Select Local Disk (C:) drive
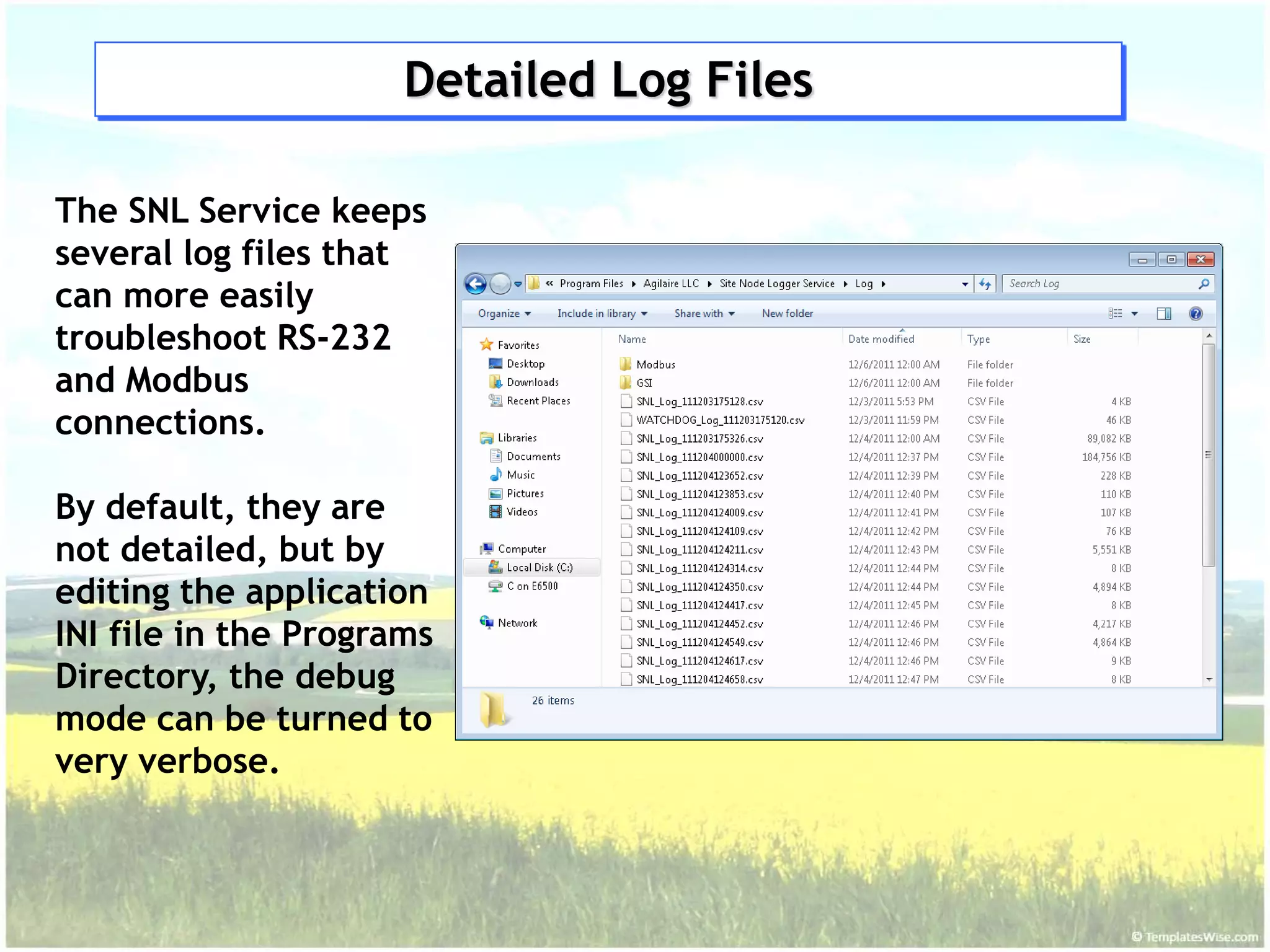The height and width of the screenshot is (952, 1270). [x=539, y=567]
